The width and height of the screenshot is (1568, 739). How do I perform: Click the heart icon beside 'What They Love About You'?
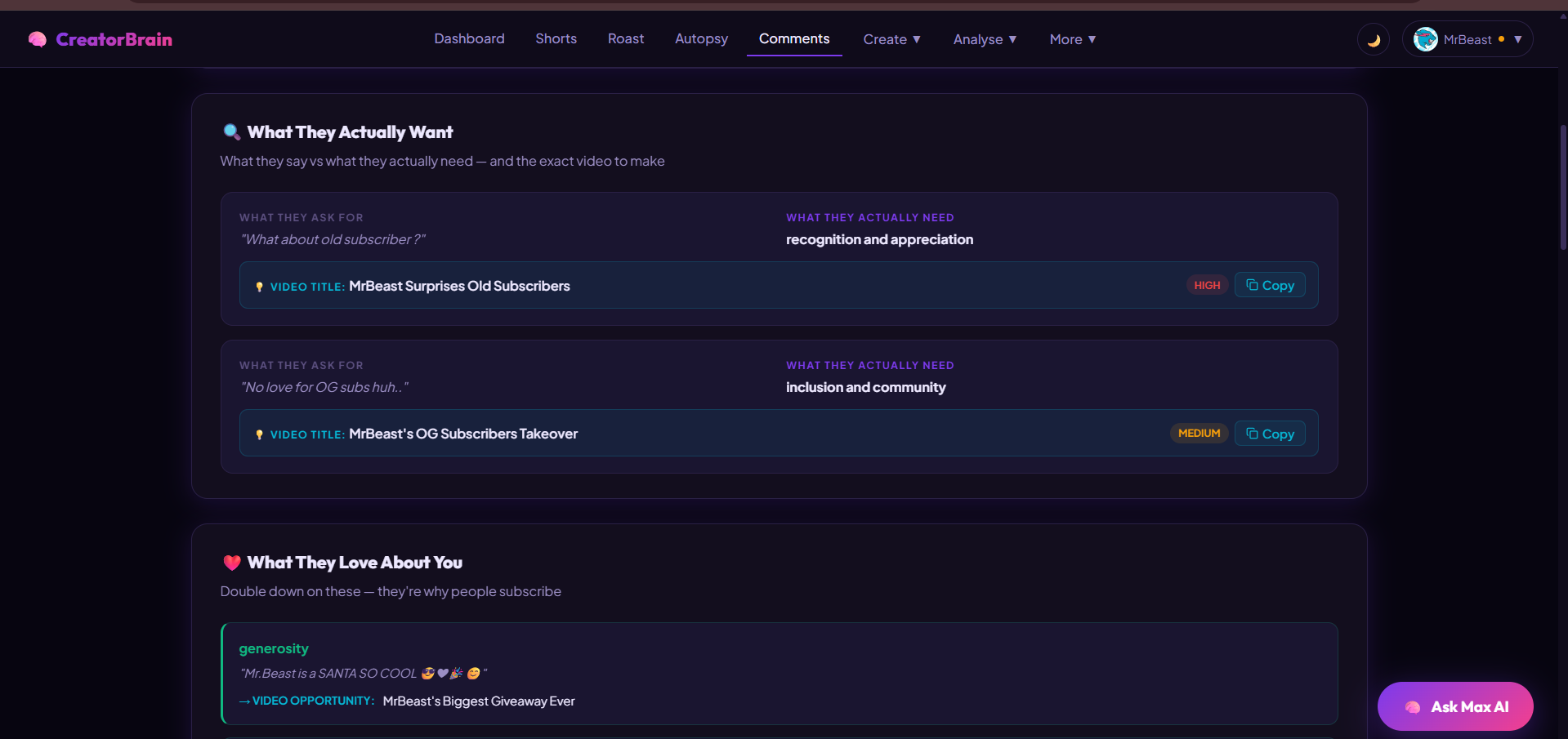click(x=232, y=563)
